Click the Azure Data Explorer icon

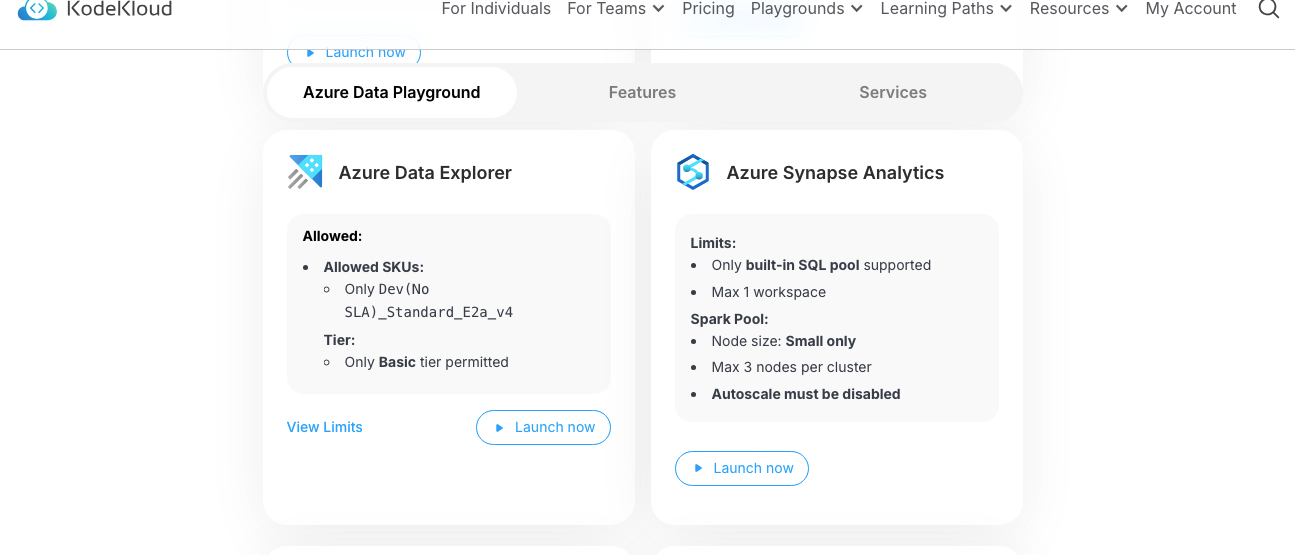point(305,172)
